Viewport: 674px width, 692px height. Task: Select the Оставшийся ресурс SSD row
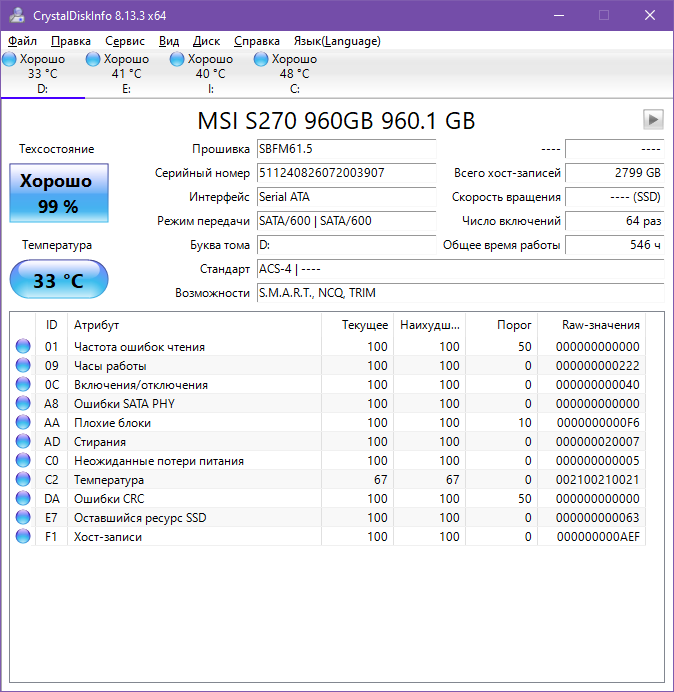pyautogui.click(x=328, y=517)
